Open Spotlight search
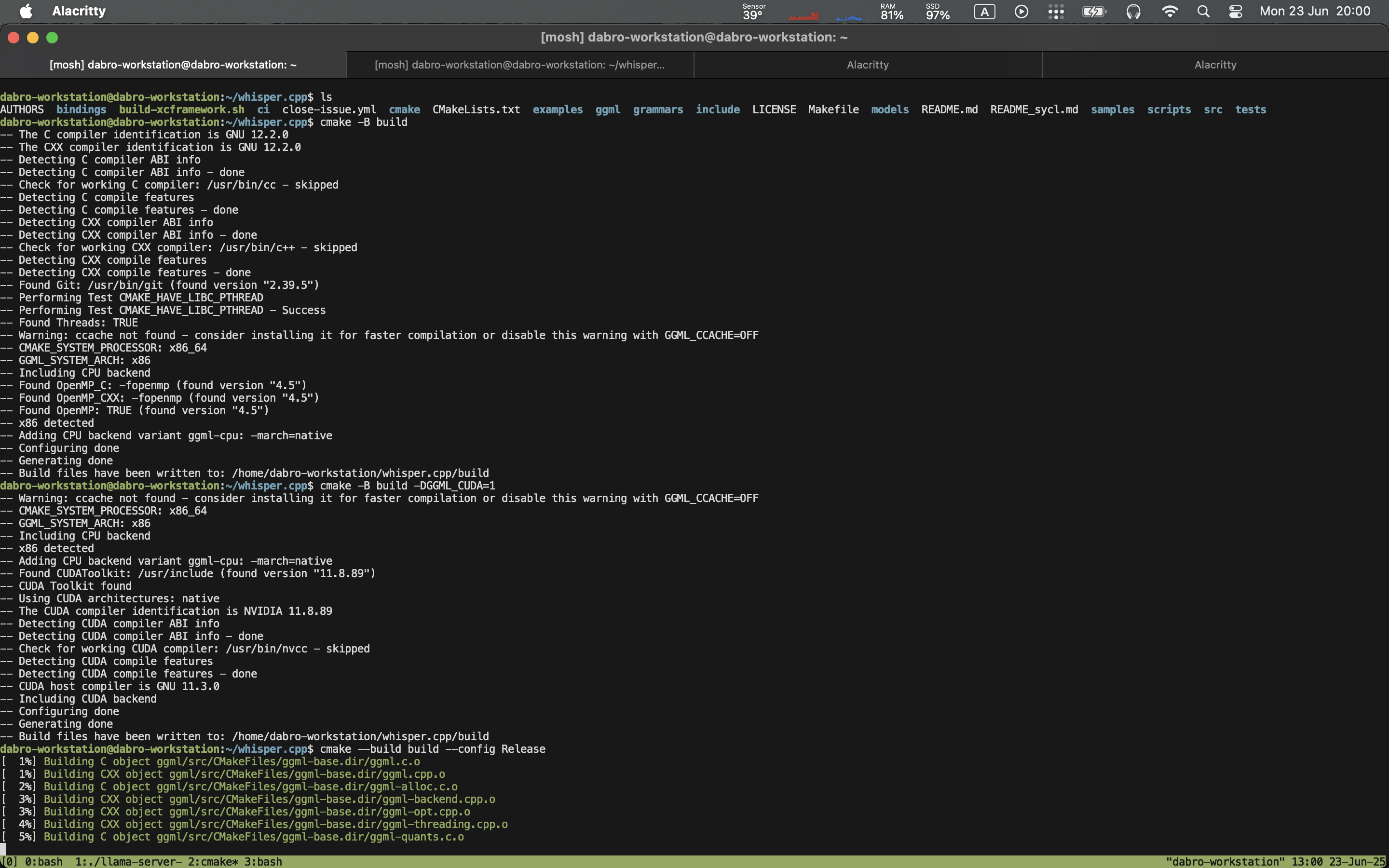The image size is (1389, 868). (x=1204, y=12)
